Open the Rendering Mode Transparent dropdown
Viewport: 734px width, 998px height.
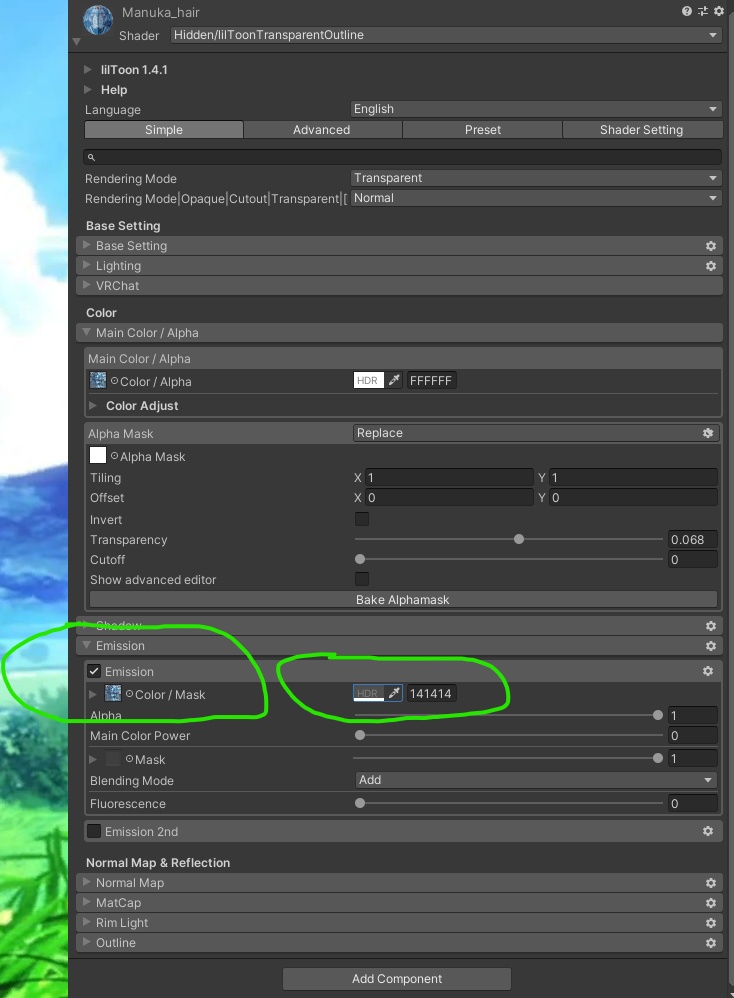click(536, 178)
